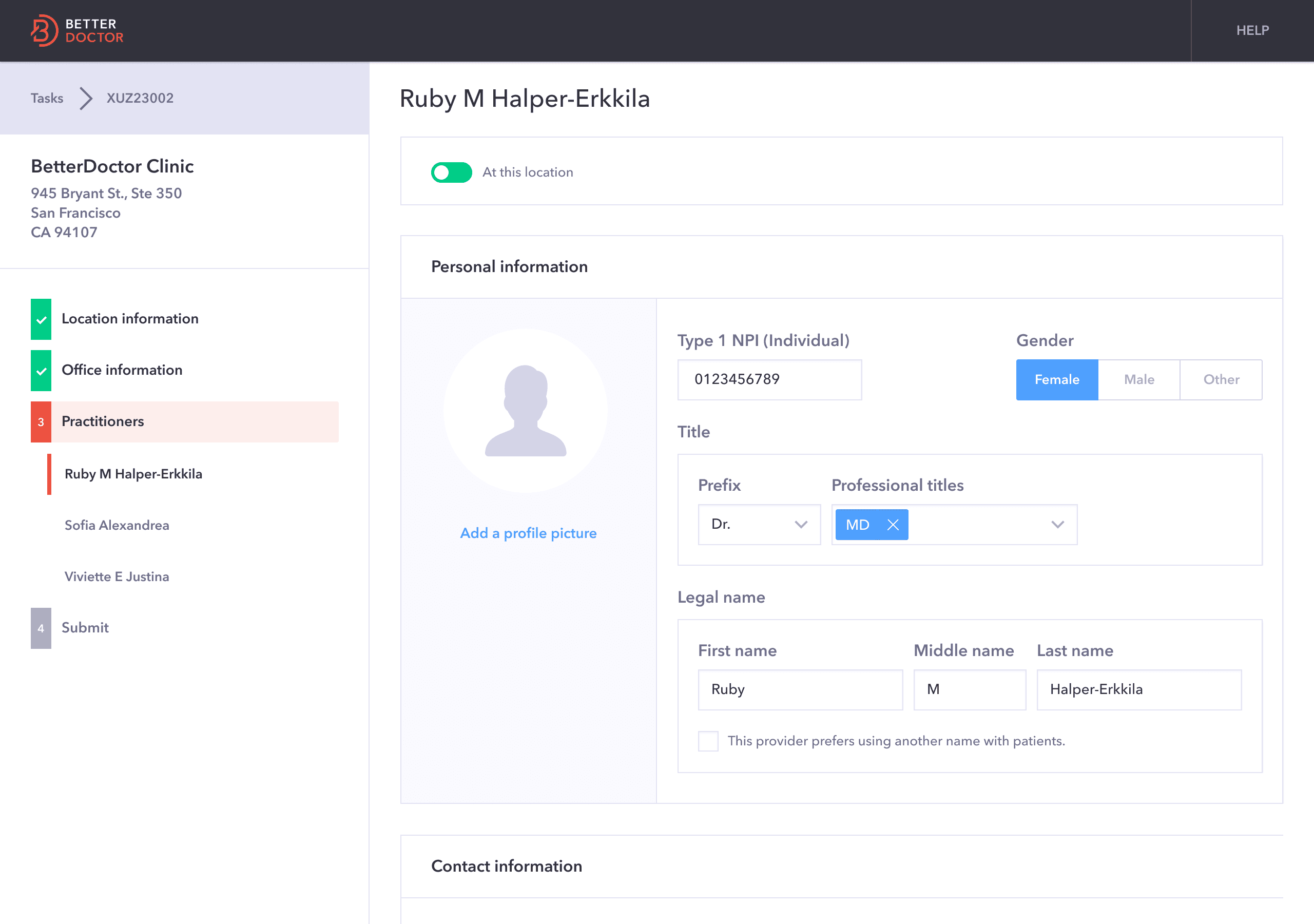Screen dimensions: 1314x924
Task: Open the HELP link in header
Action: pos(1252,30)
